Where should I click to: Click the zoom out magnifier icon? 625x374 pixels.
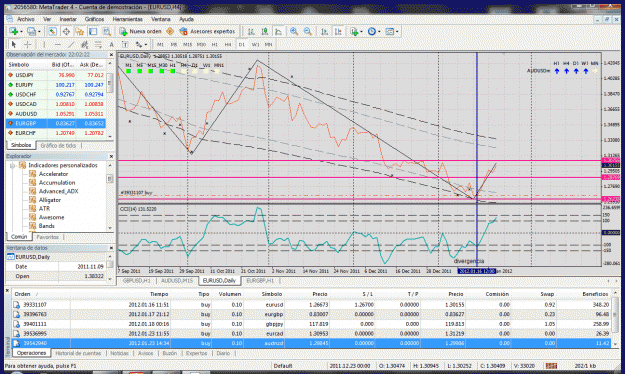308,31
